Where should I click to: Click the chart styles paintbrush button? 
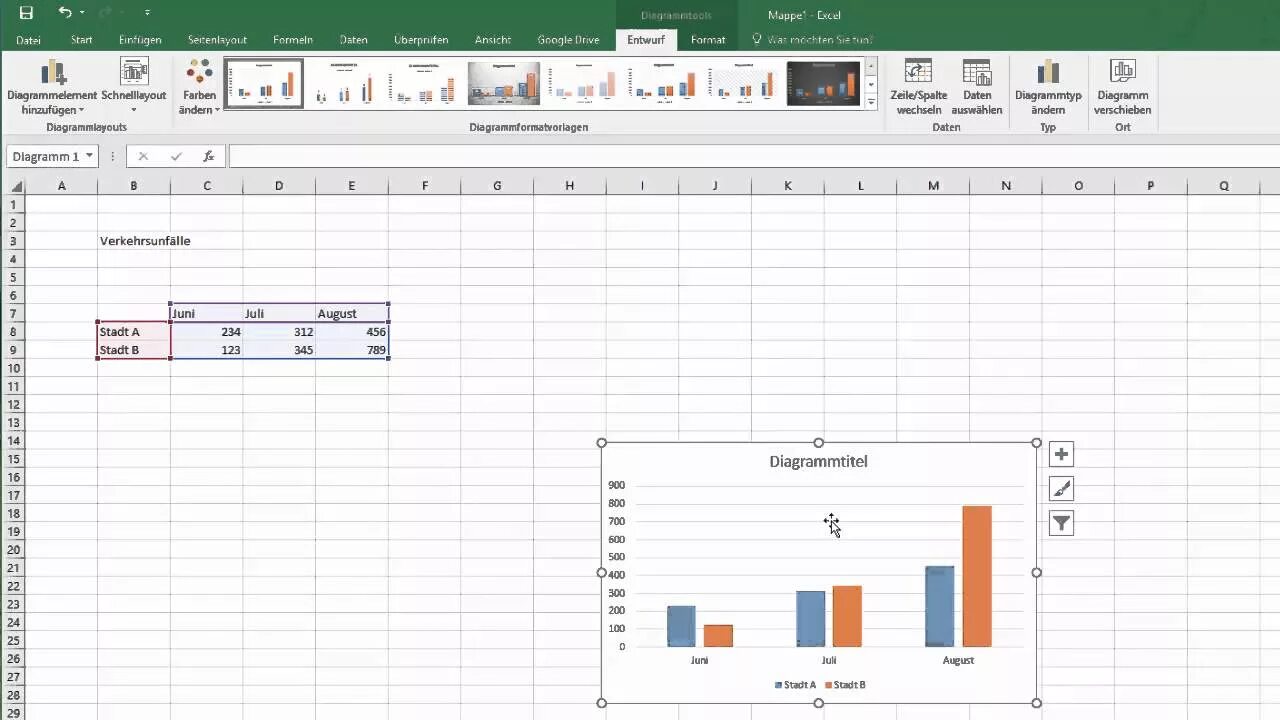[x=1061, y=488]
